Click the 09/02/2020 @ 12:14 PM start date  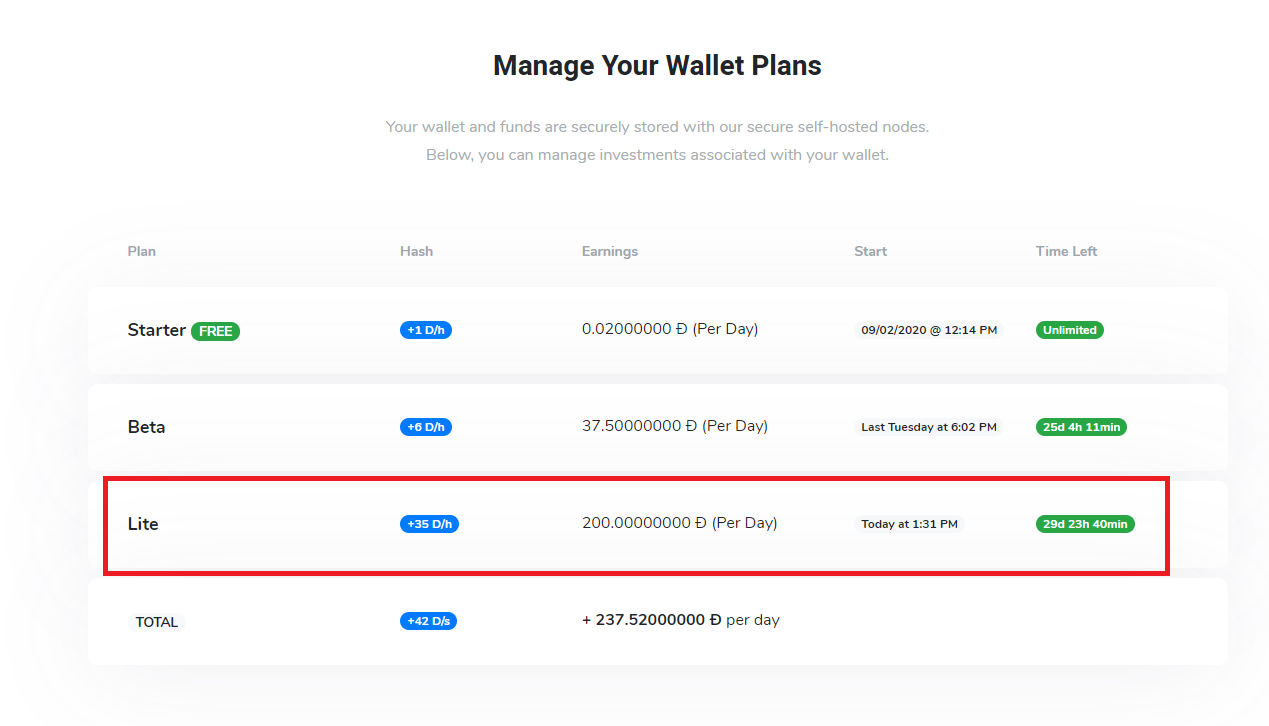click(x=929, y=330)
